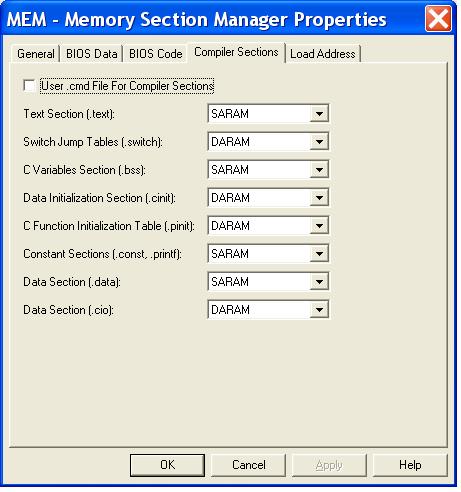Open Data Initialization Section (.cinit) dropdown
The width and height of the screenshot is (461, 492).
coord(268,198)
